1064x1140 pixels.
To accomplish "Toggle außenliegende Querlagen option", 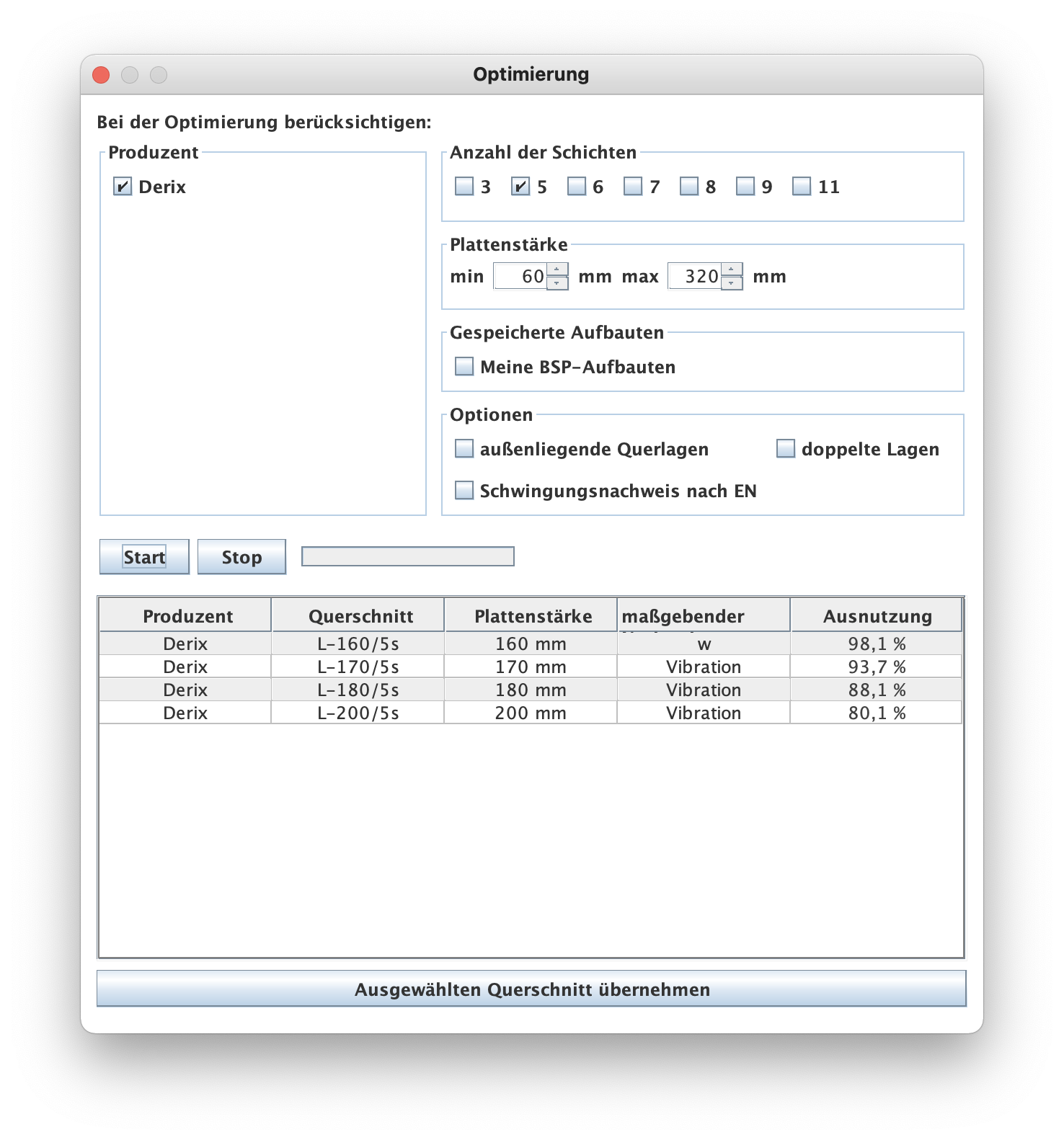I will pos(464,450).
